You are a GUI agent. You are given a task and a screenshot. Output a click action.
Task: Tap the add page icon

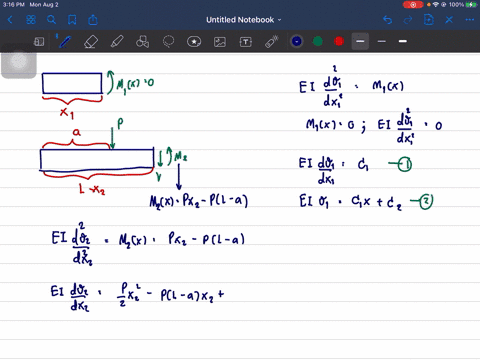(429, 20)
